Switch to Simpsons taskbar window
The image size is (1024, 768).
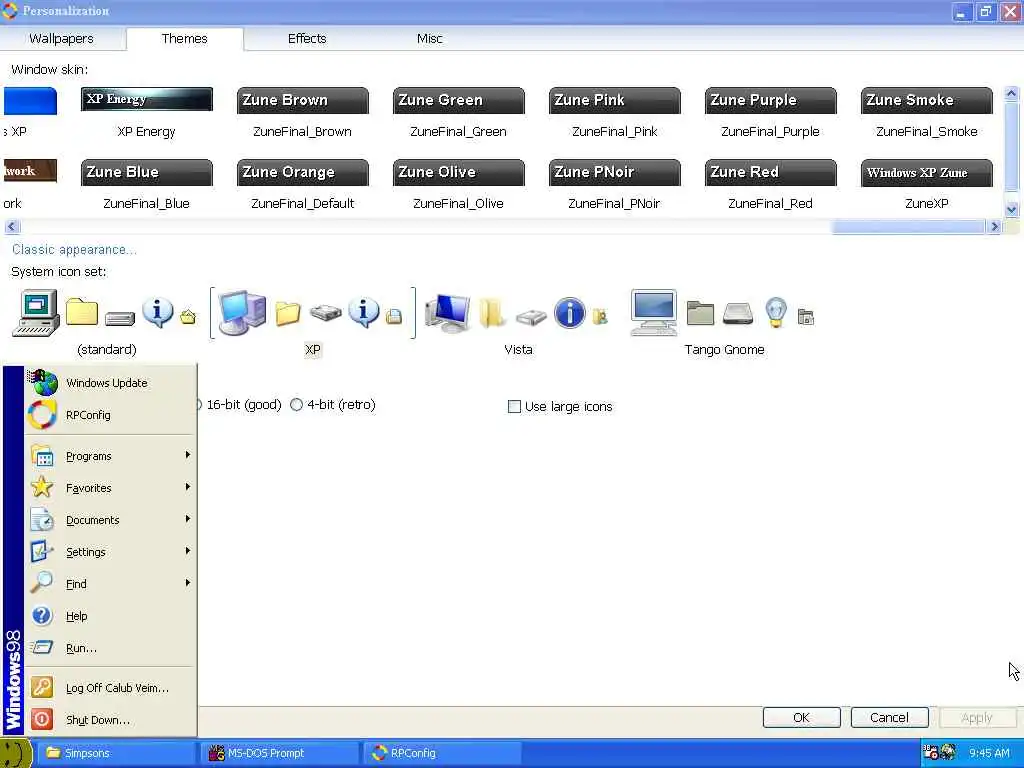click(x=116, y=753)
